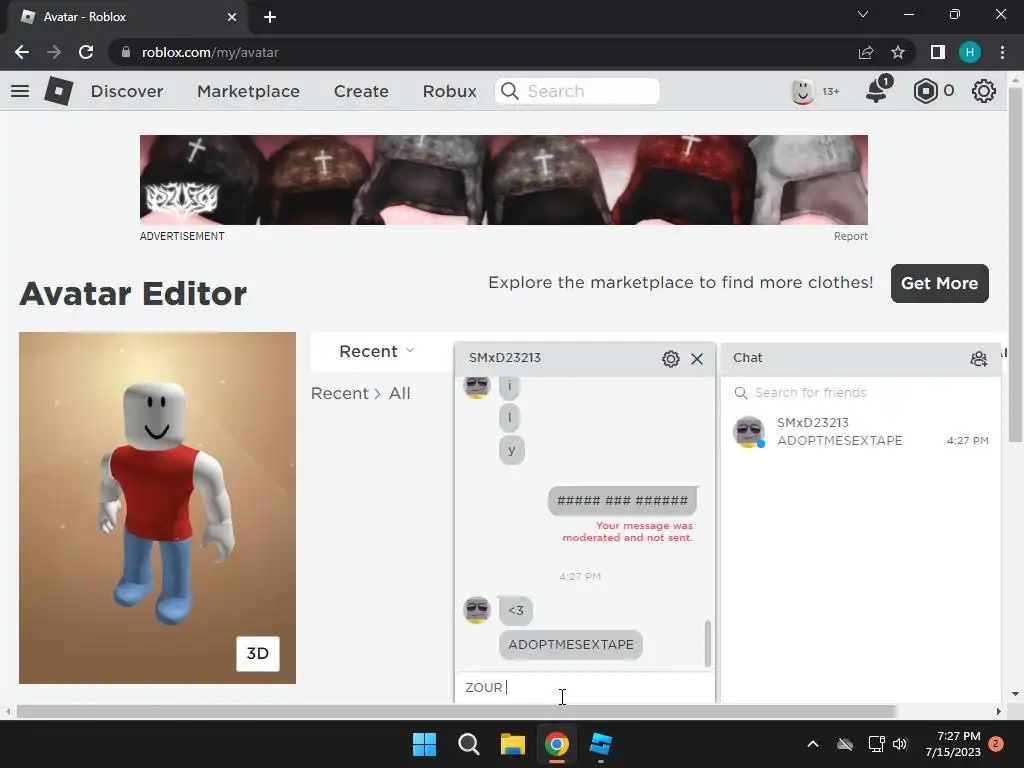Viewport: 1024px width, 768px height.
Task: Open the SMxD23213 conversation in chat list
Action: [x=861, y=432]
